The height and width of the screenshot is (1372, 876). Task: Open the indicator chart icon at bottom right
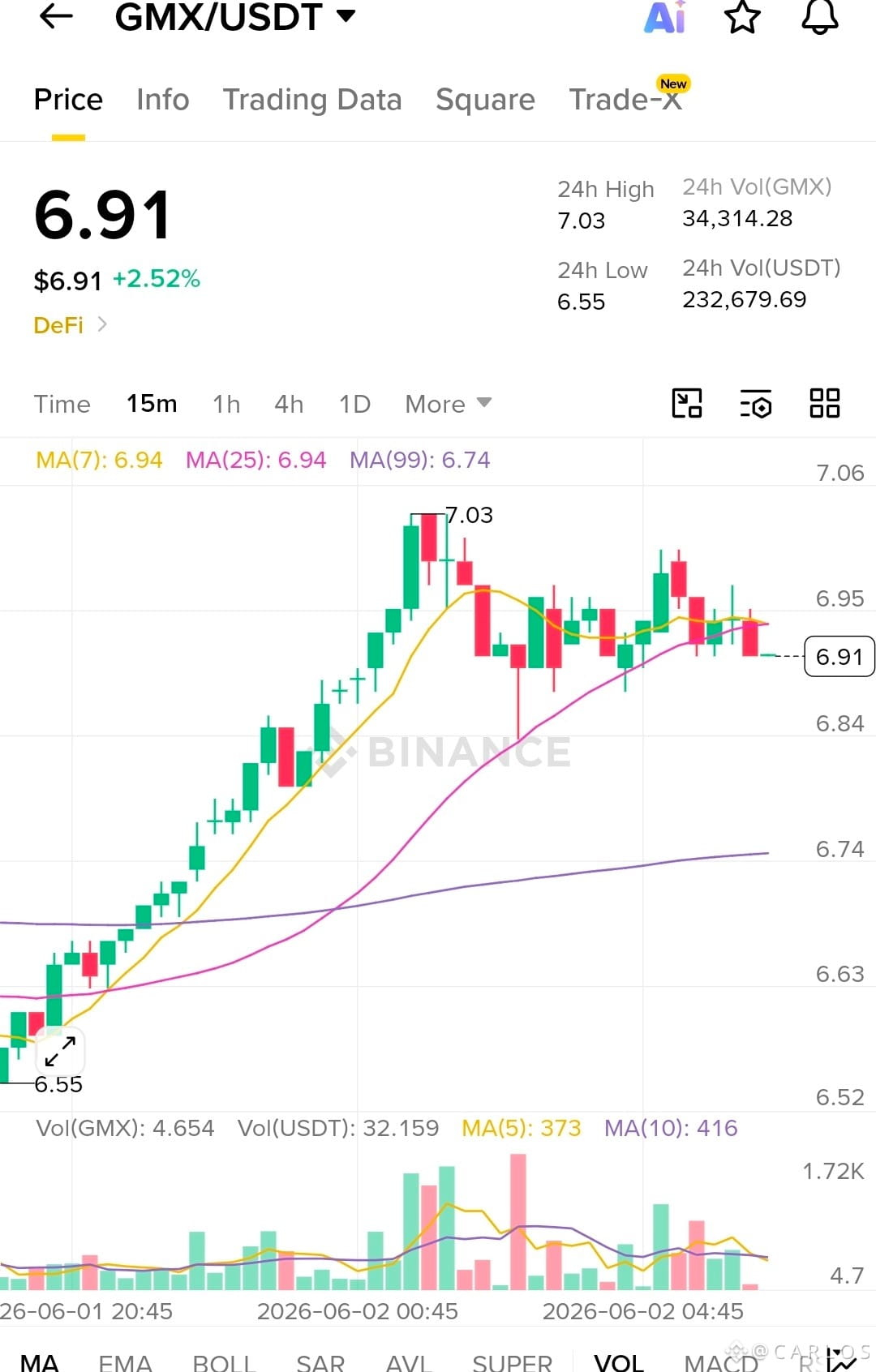841,1360
